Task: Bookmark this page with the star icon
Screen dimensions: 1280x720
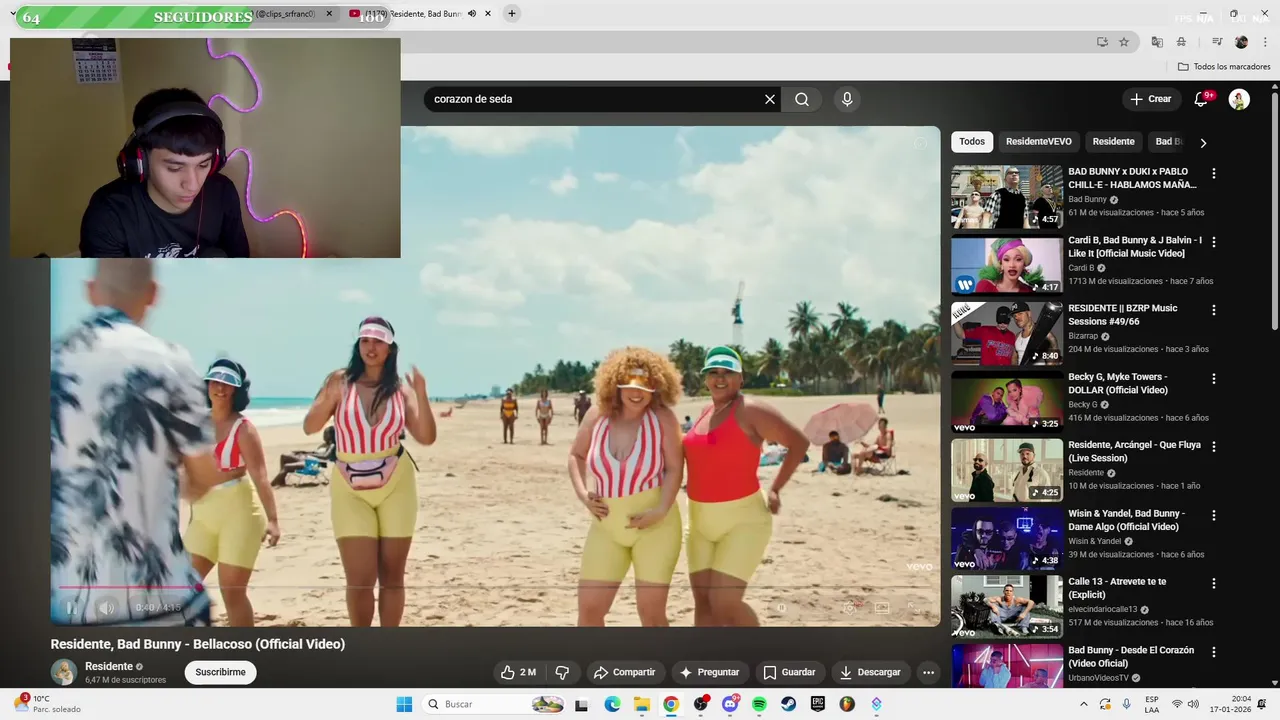Action: pos(1124,42)
